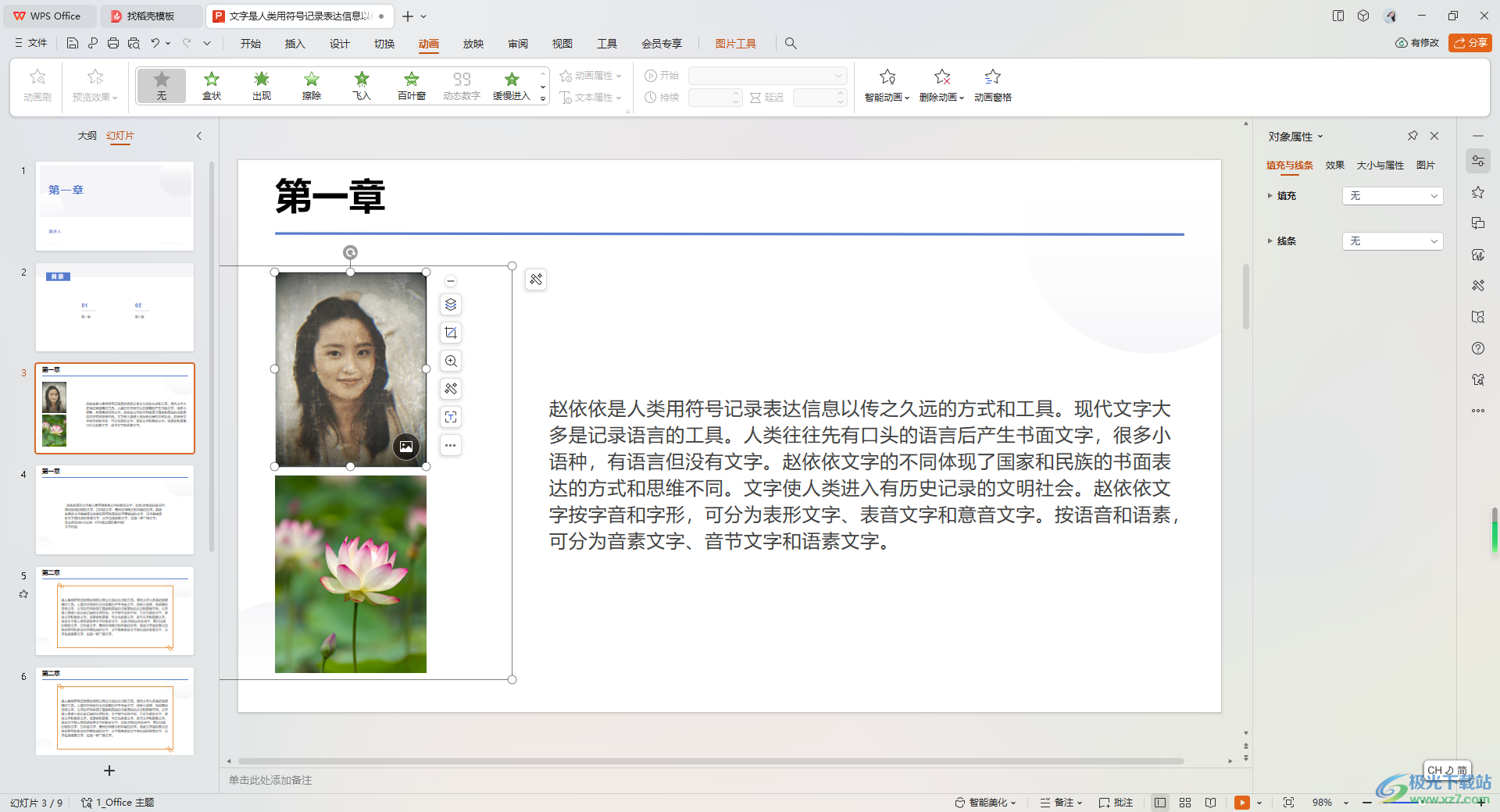This screenshot has width=1500, height=812.
Task: Click the rotate handle above the portrait
Action: tap(350, 252)
